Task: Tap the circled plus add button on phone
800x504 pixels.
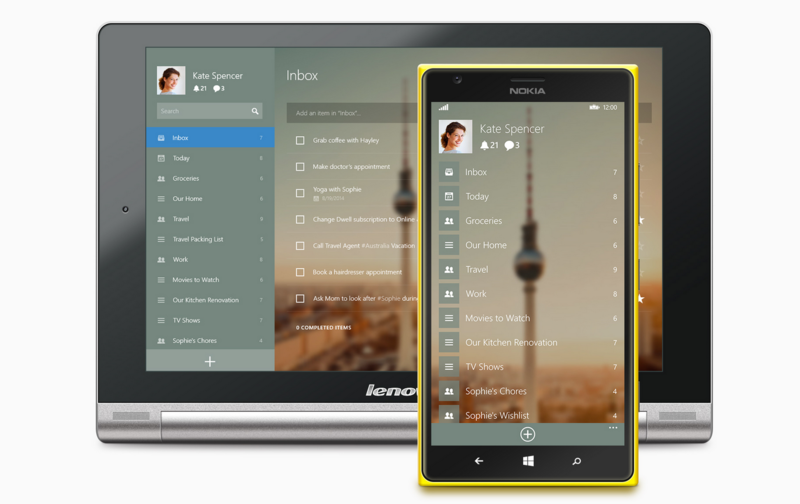Action: click(528, 434)
